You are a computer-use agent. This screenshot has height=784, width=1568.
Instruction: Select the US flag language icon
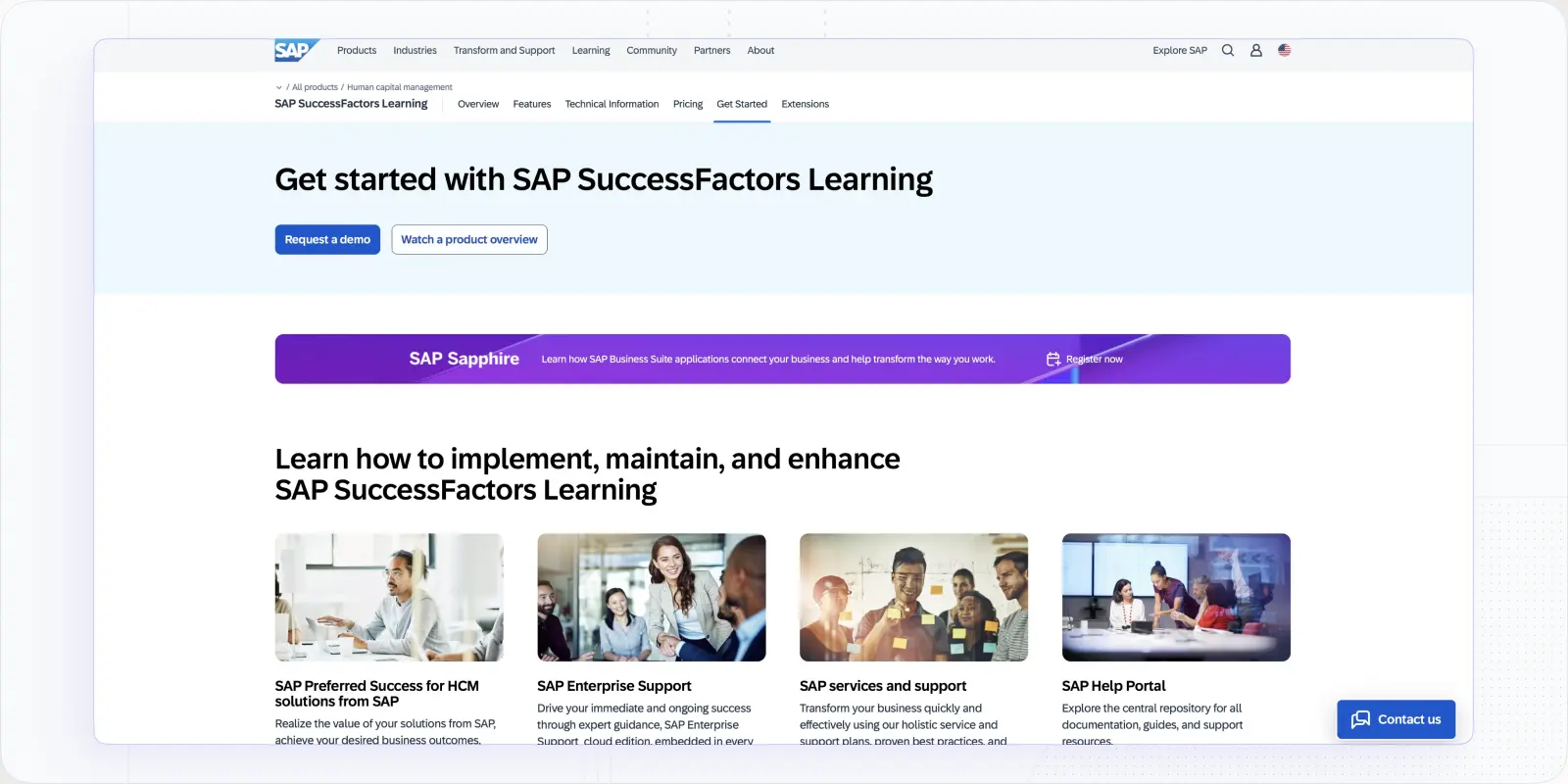coord(1284,50)
